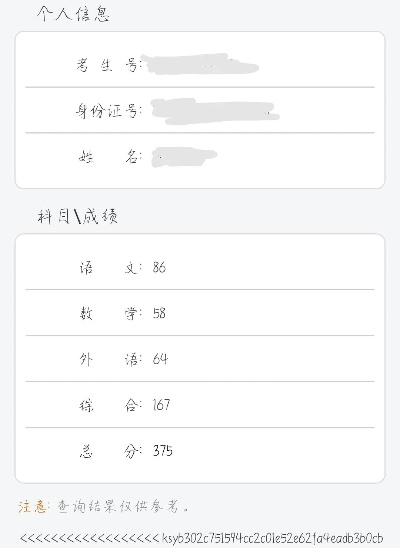This screenshot has width=400, height=548.
Task: Click the 综合 score 167
Action: (x=161, y=405)
